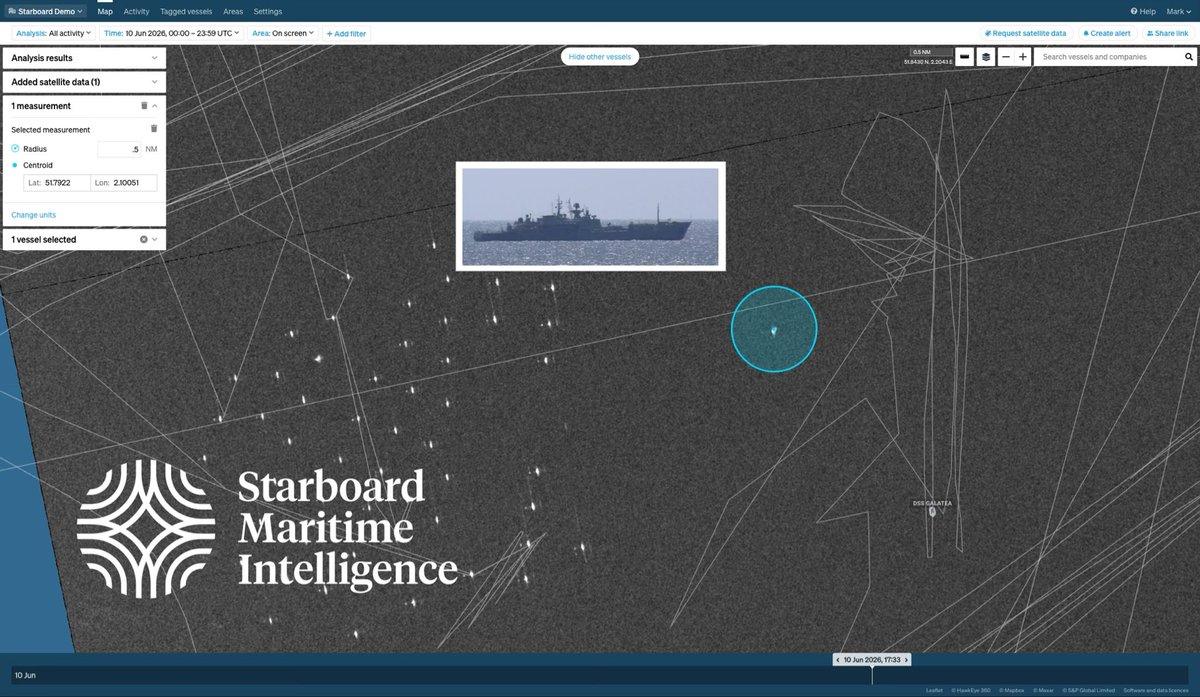1200x697 pixels.
Task: Open the Help menu
Action: [1143, 11]
